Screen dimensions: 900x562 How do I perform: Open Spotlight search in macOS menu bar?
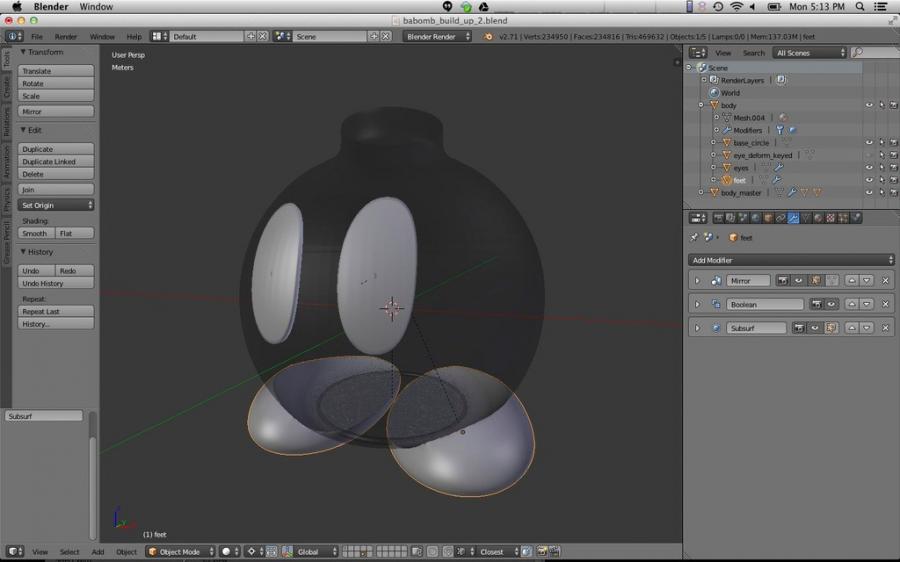pos(860,6)
